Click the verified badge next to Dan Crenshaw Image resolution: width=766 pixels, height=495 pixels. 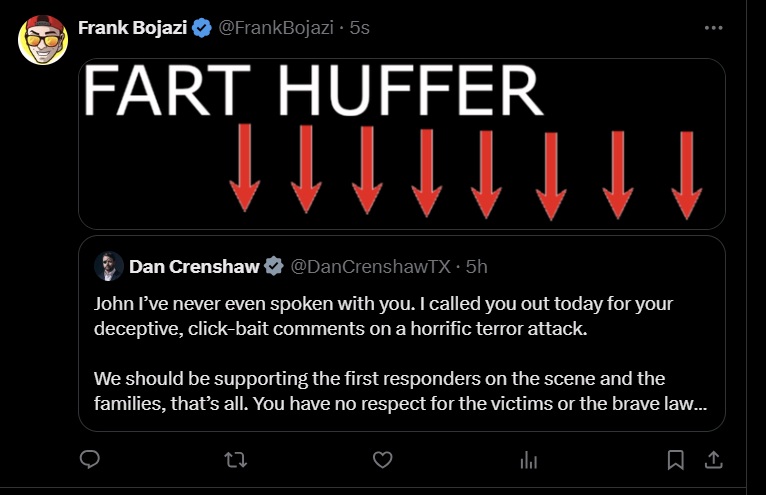coord(274,266)
